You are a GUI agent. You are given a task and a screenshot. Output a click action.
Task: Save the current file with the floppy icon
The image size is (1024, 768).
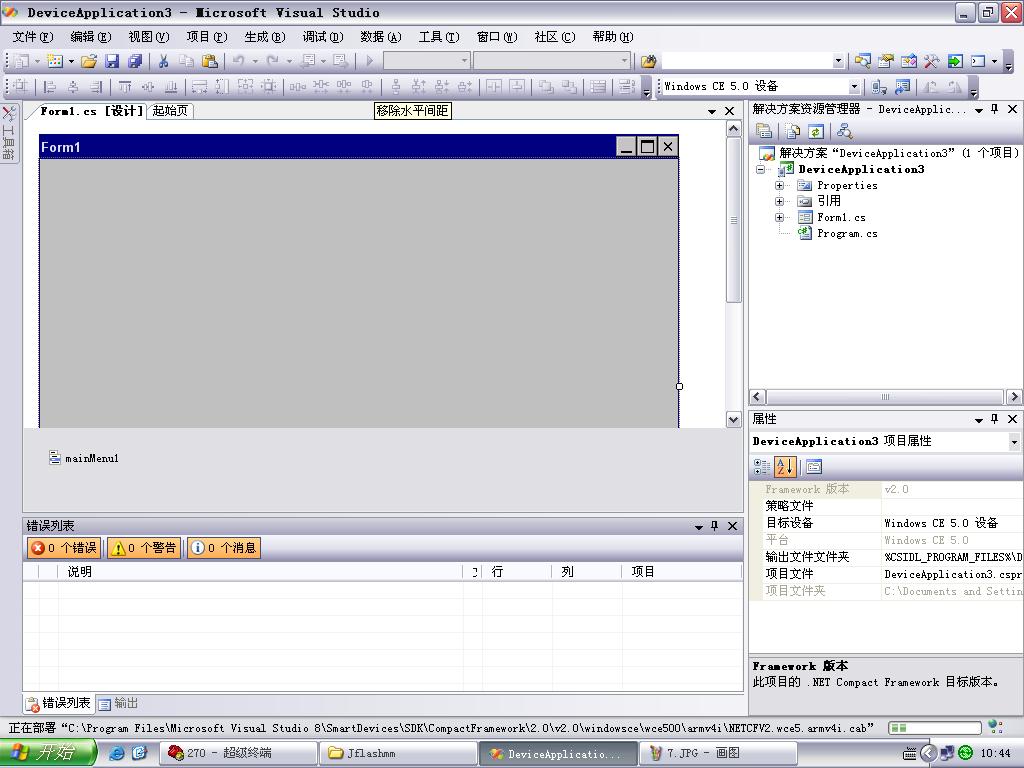[x=112, y=61]
